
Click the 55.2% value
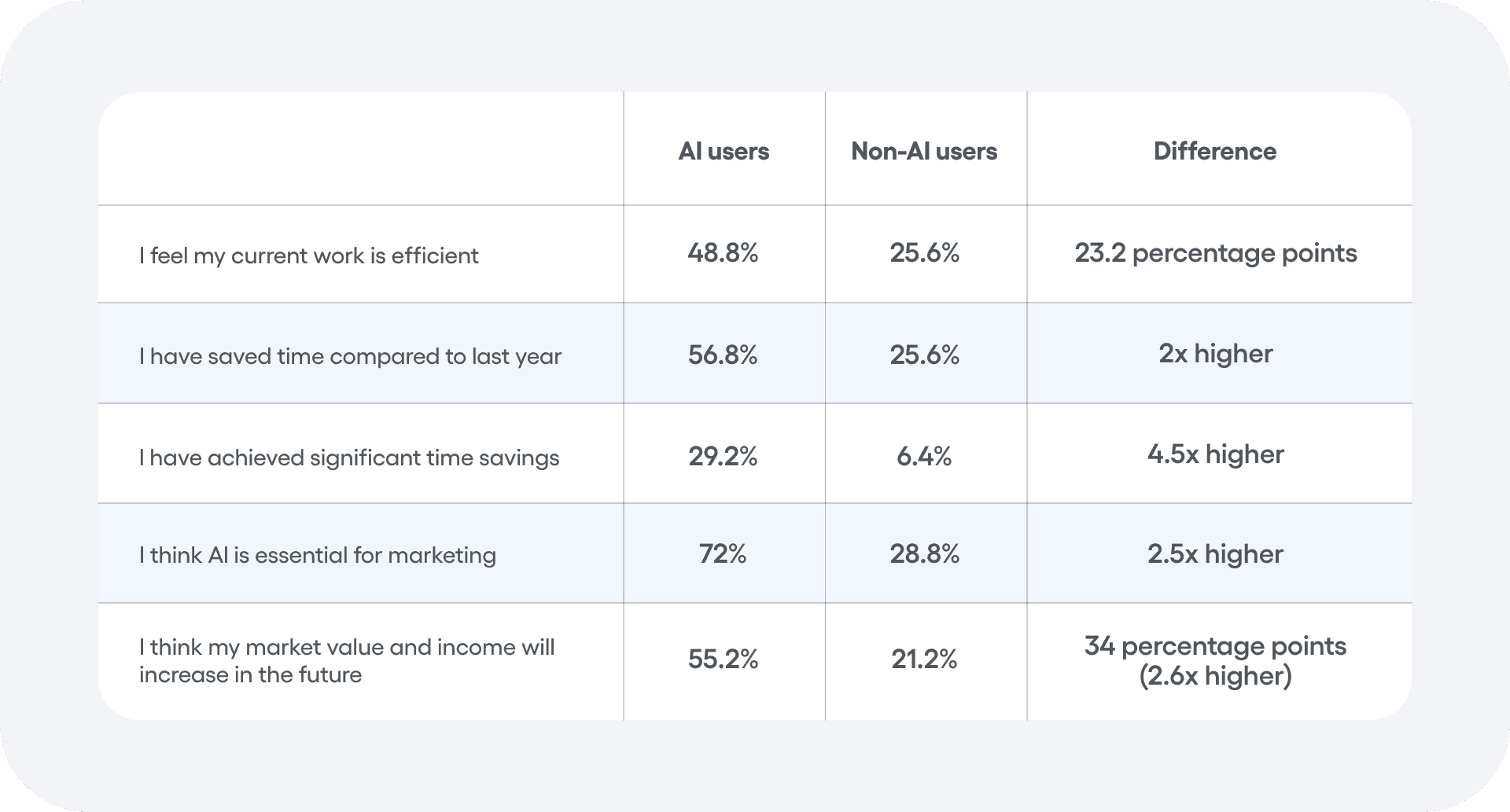723,659
